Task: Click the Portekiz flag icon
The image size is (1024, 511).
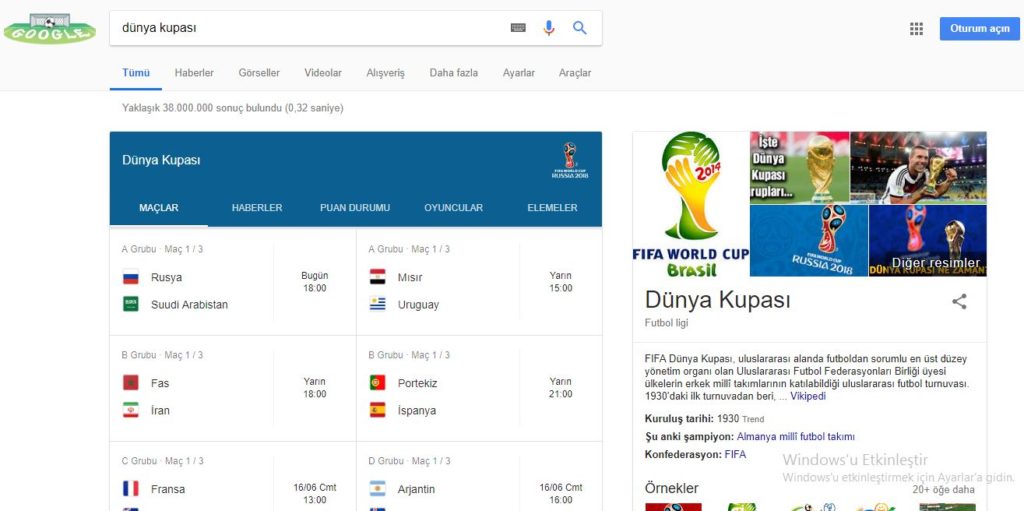Action: [x=377, y=383]
